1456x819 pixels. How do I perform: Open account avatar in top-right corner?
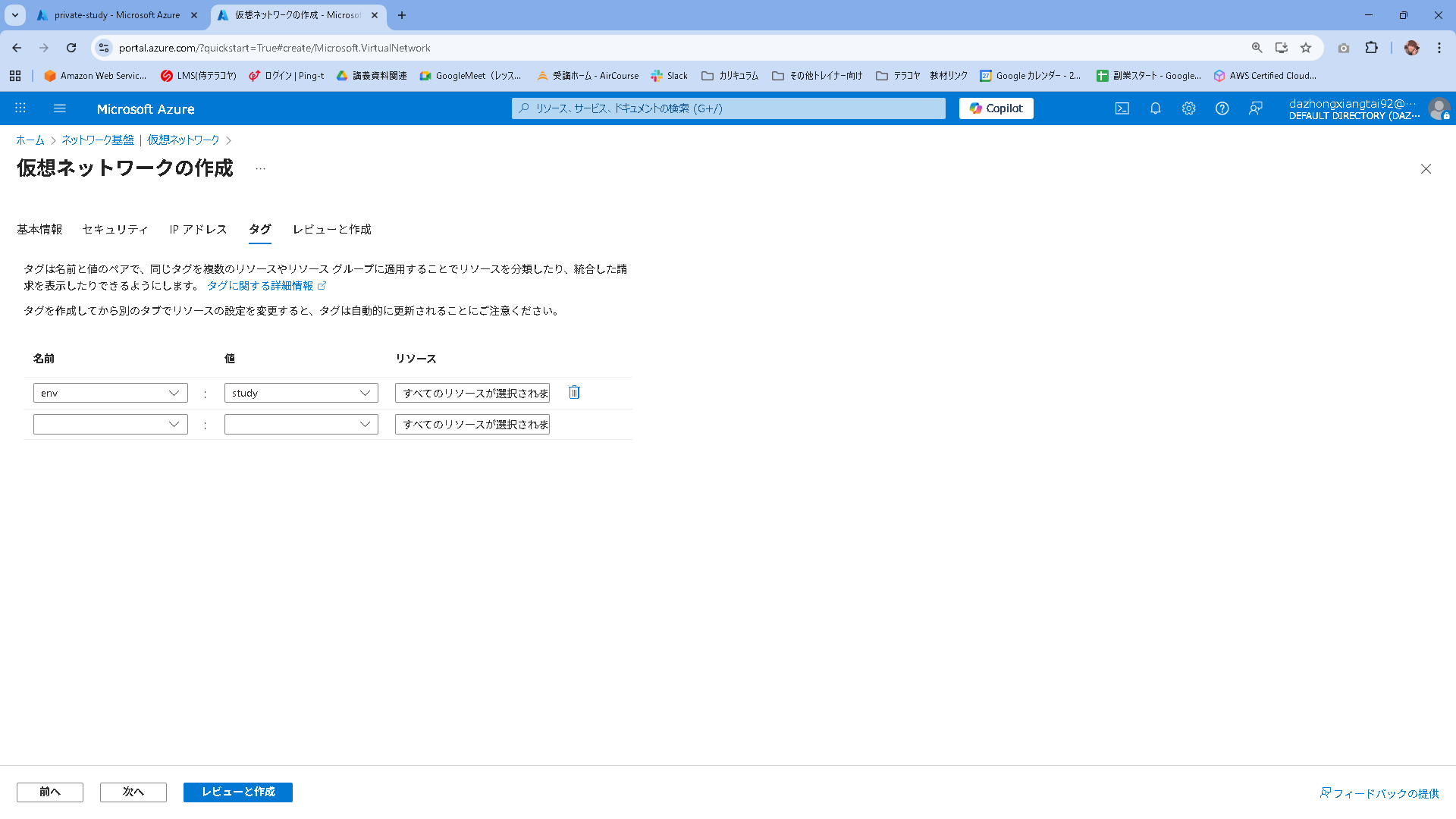pos(1438,108)
